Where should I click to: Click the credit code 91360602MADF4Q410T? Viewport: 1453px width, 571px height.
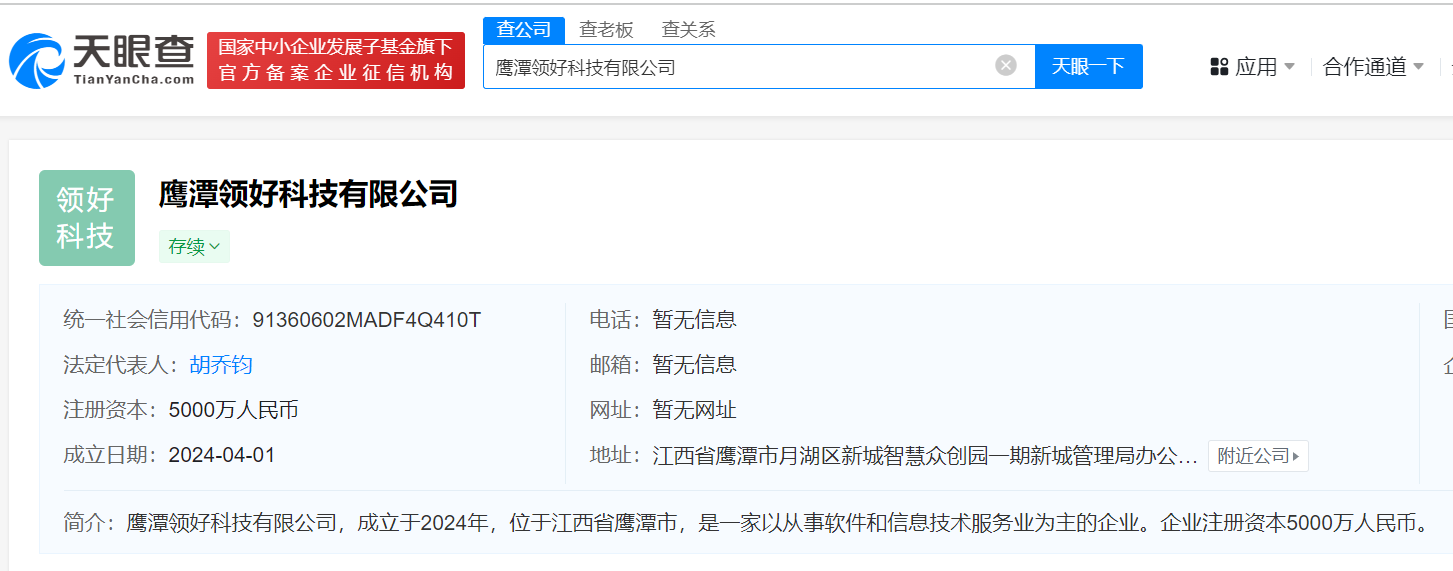tap(366, 320)
